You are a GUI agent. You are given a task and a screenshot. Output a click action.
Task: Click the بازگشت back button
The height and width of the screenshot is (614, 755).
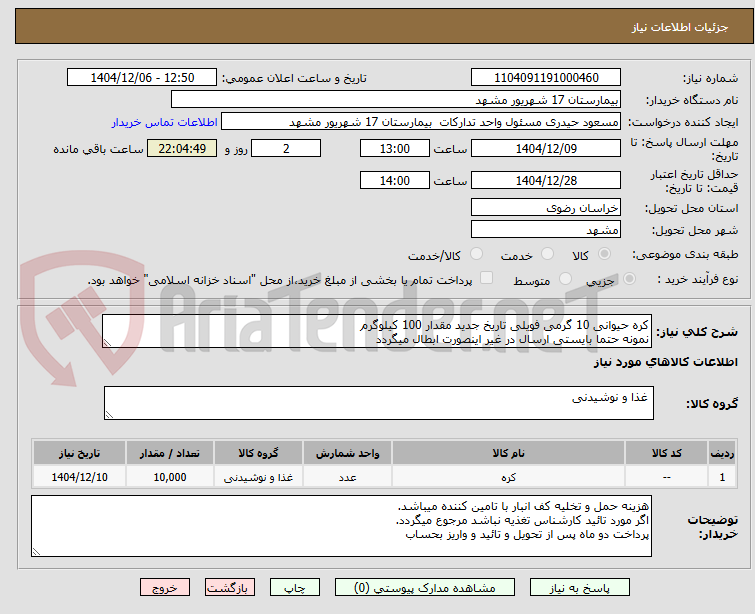[x=230, y=588]
